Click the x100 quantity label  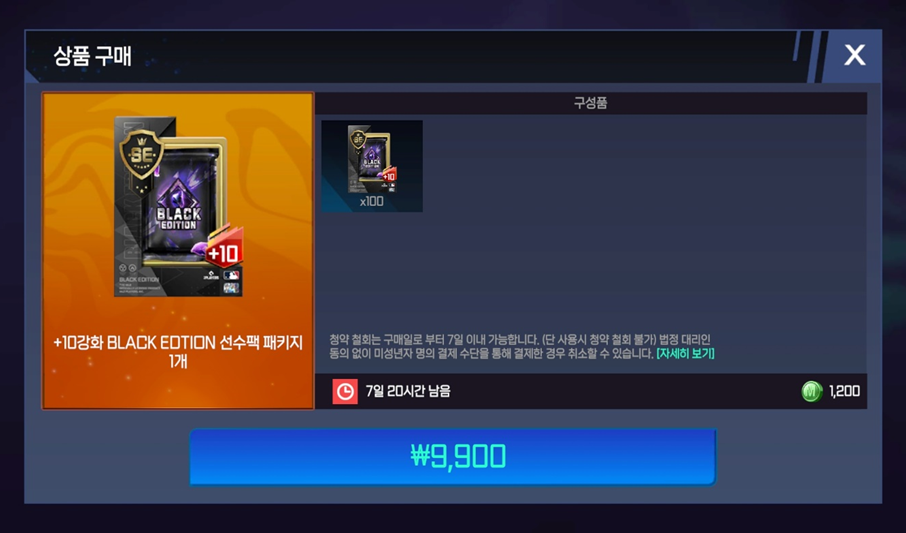pyautogui.click(x=372, y=201)
